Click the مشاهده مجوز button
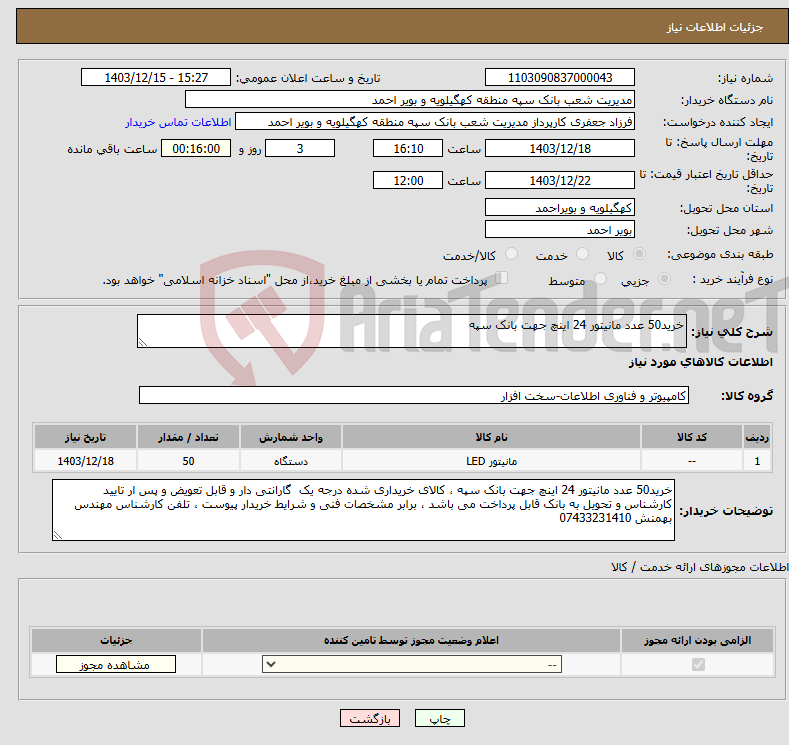 point(116,665)
